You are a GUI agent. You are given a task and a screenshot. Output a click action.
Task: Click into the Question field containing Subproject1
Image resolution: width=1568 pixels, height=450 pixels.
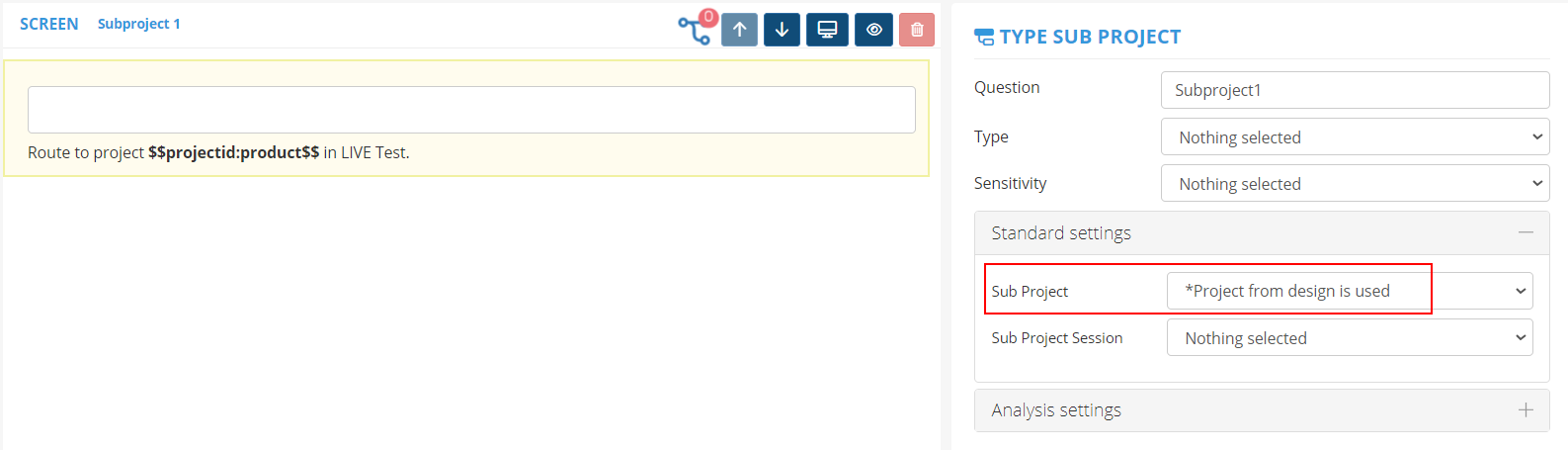click(1355, 90)
